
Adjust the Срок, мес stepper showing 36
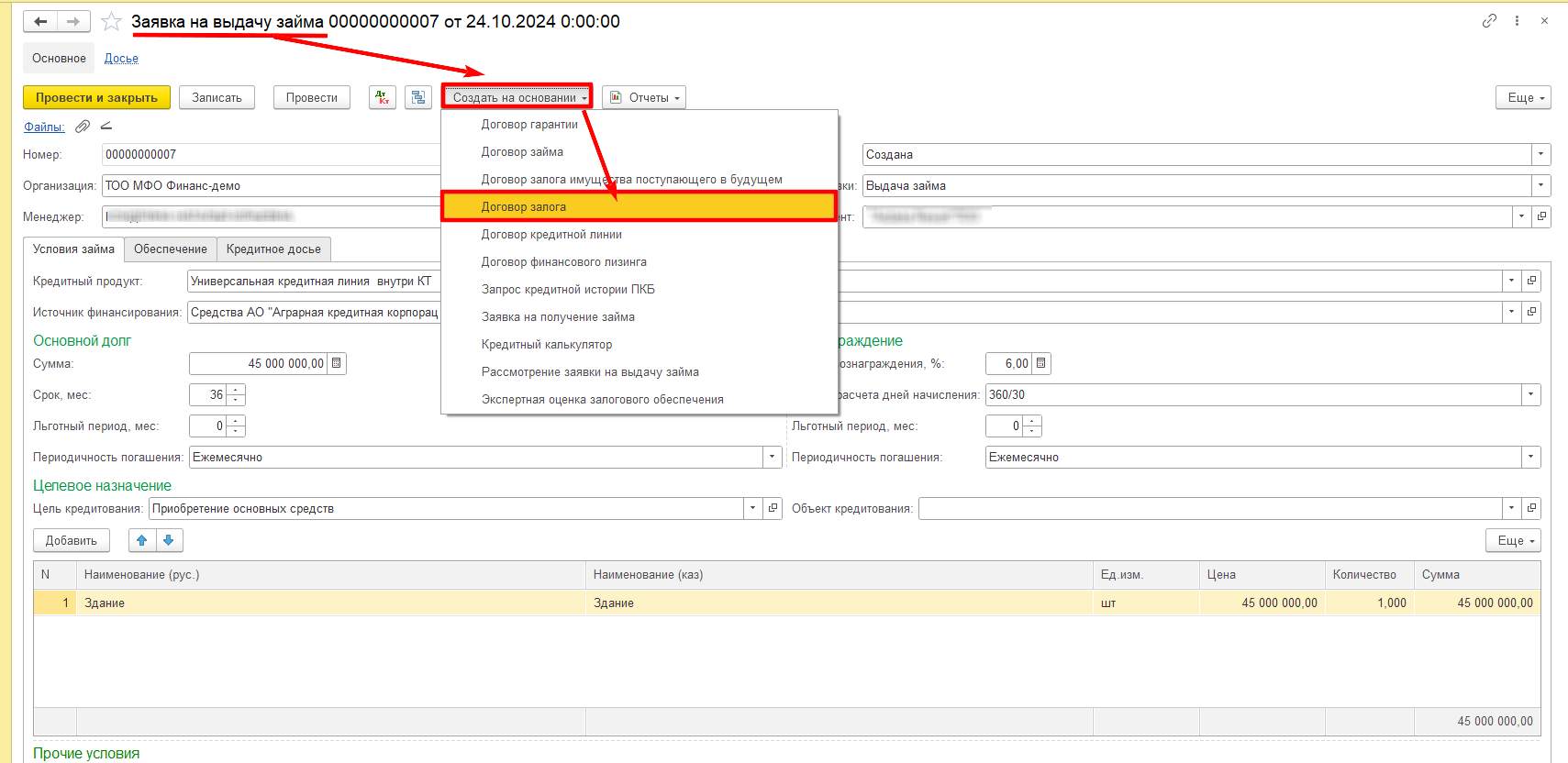click(x=236, y=394)
